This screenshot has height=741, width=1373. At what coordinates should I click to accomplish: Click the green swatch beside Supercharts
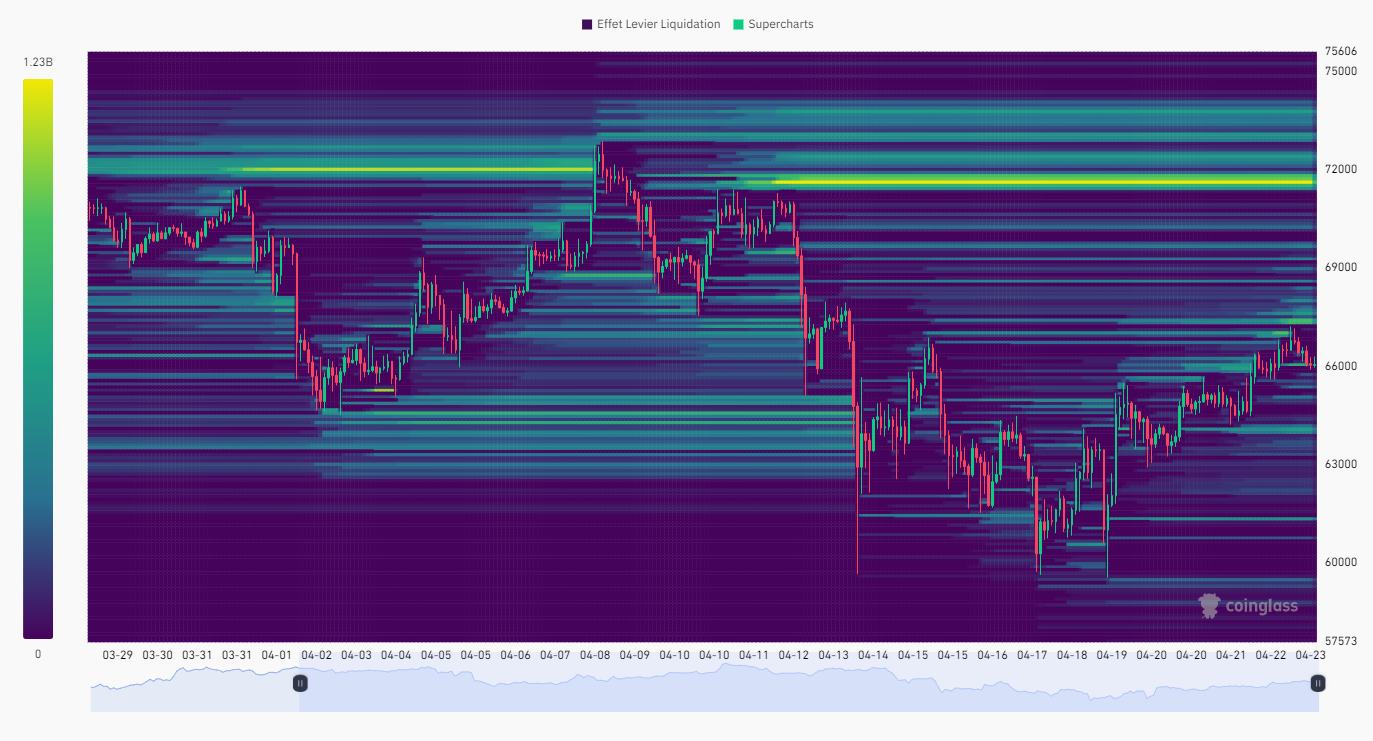738,24
